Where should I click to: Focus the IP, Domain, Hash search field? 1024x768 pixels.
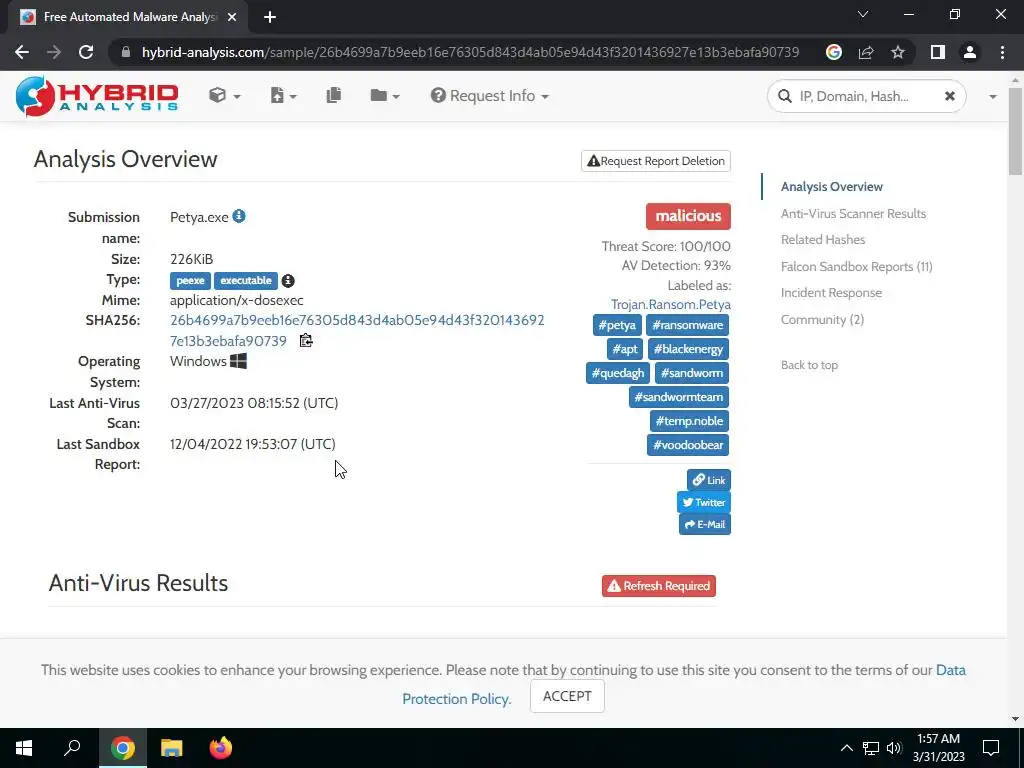[865, 97]
